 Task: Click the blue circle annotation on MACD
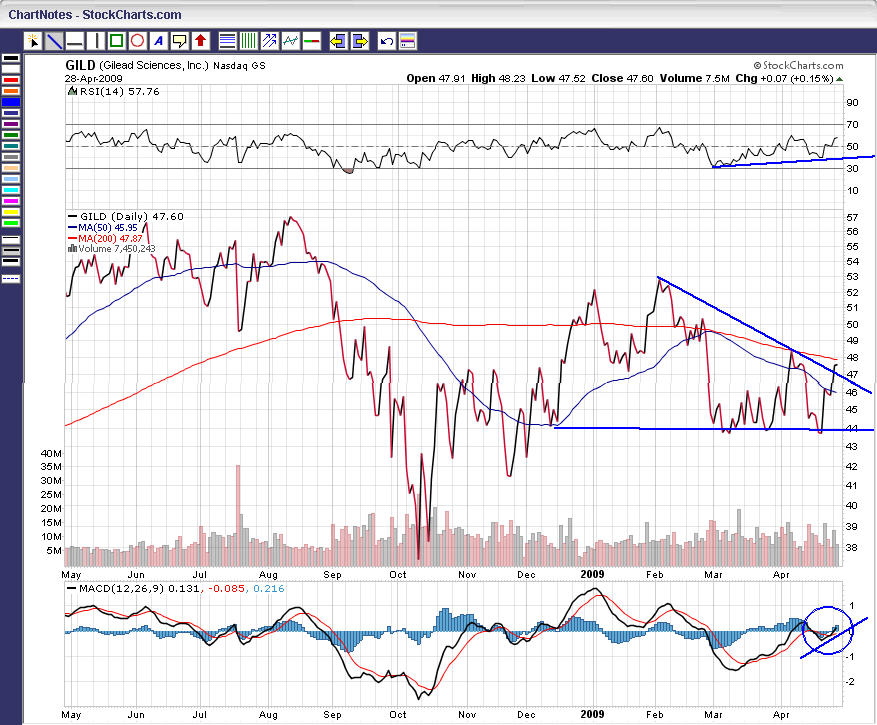[x=828, y=631]
